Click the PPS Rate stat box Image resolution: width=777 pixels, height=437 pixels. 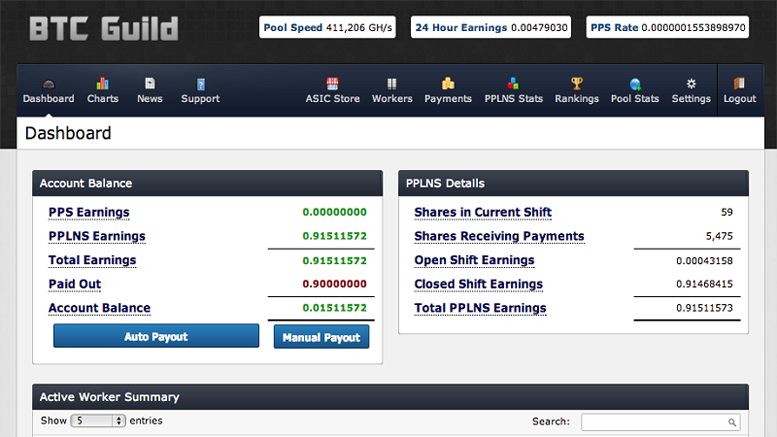click(x=667, y=27)
